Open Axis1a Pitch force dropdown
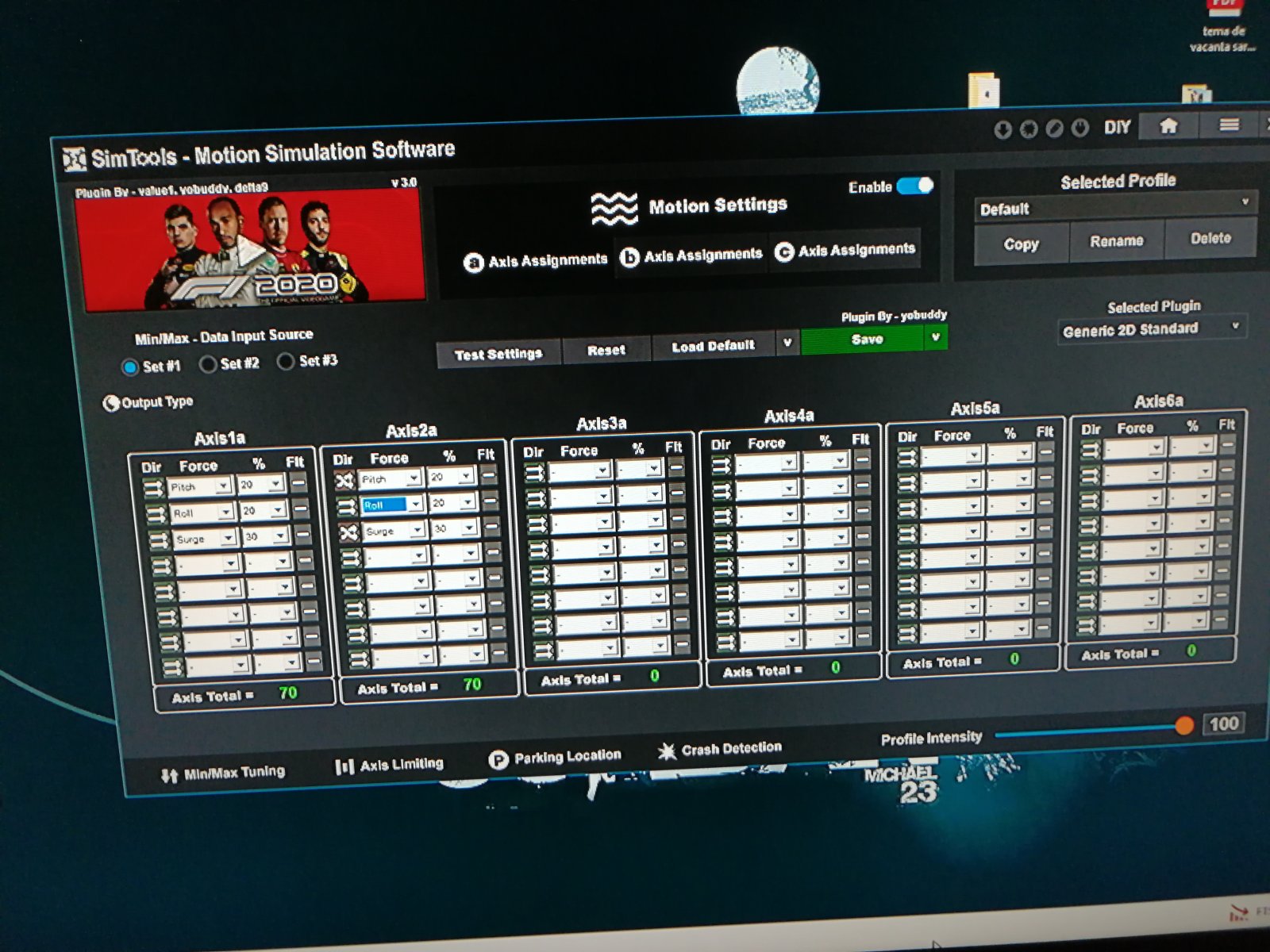The image size is (1270, 952). tap(200, 486)
